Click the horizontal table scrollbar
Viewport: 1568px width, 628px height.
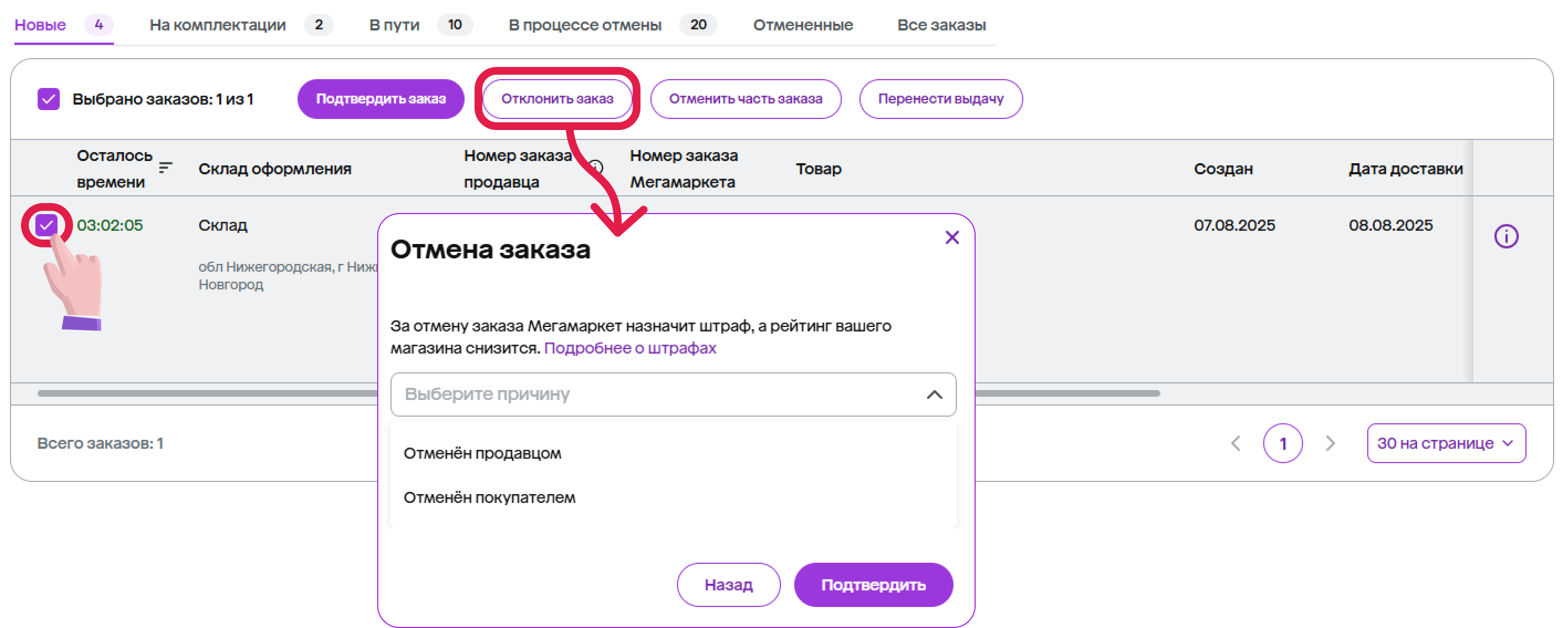click(x=207, y=393)
